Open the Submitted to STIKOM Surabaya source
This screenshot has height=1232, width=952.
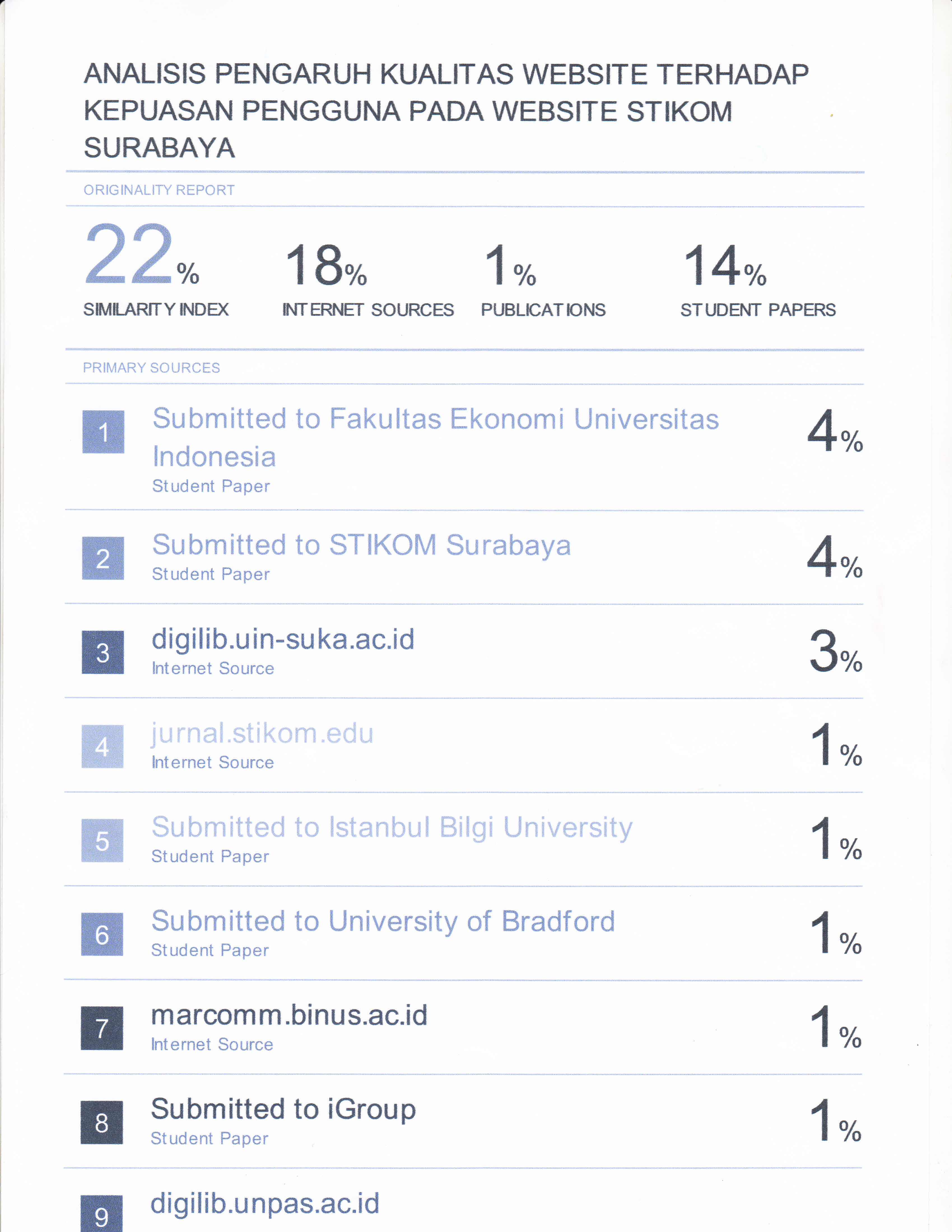pyautogui.click(x=361, y=545)
